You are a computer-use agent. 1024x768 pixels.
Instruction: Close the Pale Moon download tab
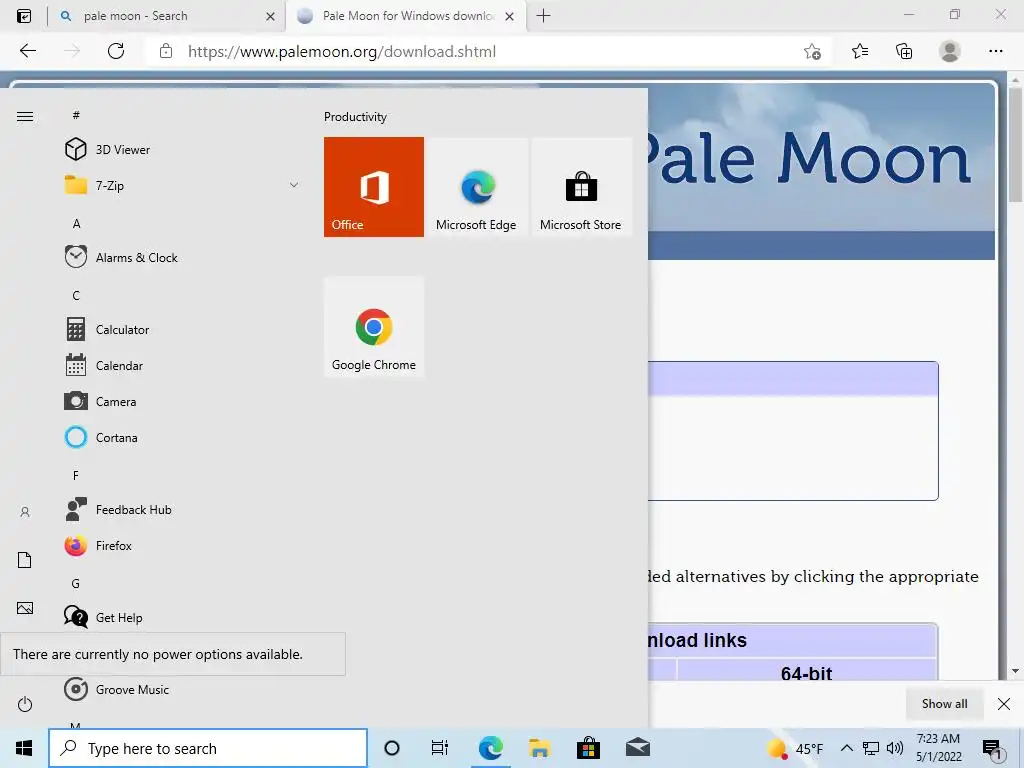coord(509,16)
